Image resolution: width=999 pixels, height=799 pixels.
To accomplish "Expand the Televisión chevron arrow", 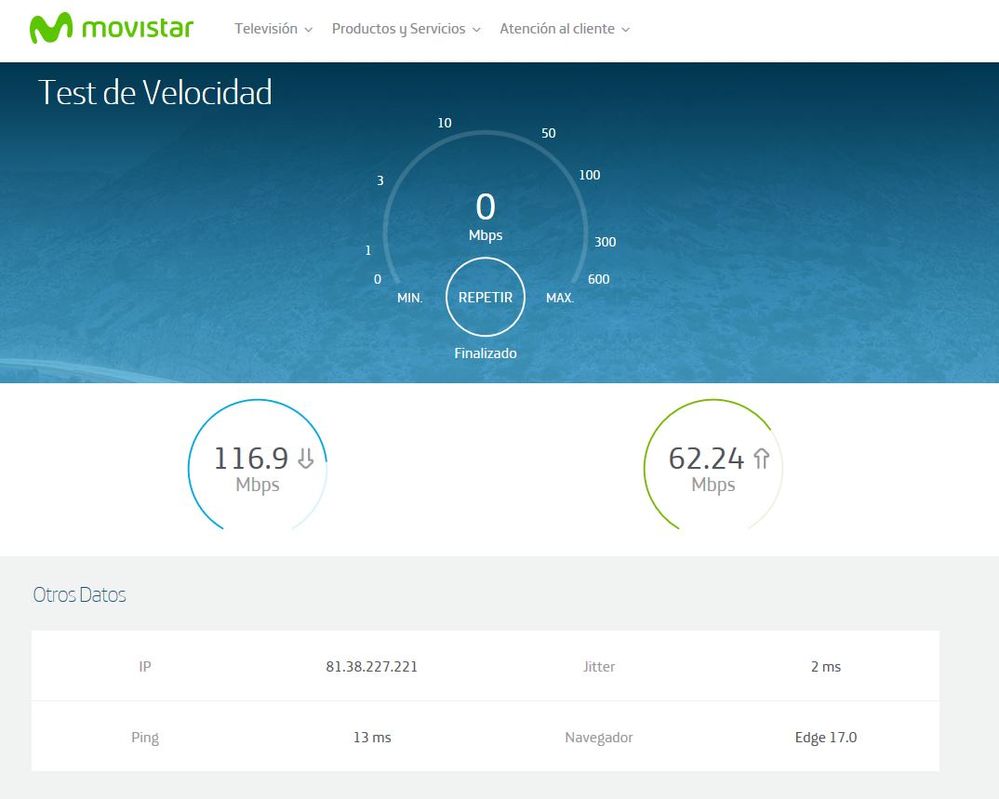I will 309,30.
